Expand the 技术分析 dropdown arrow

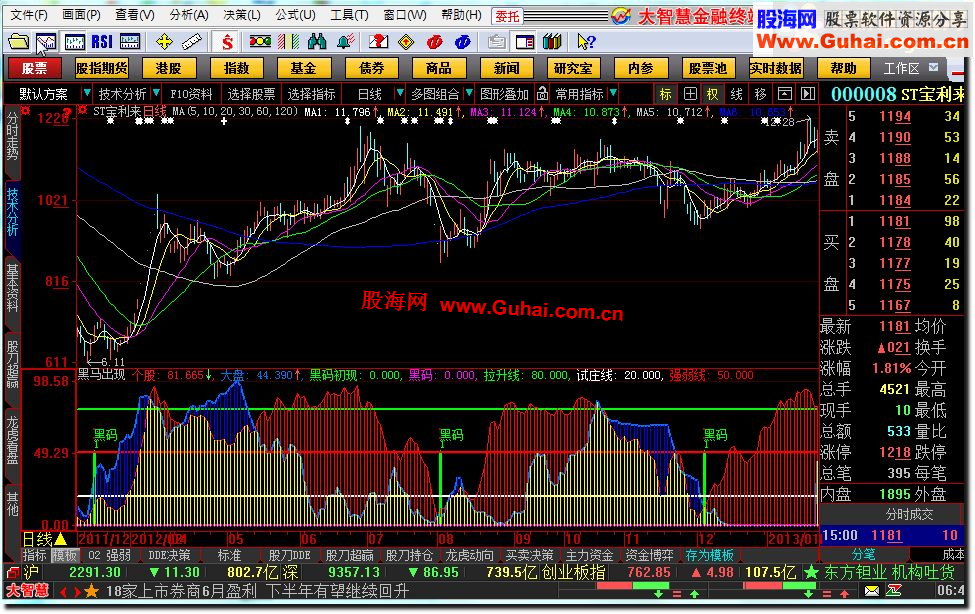[156, 93]
